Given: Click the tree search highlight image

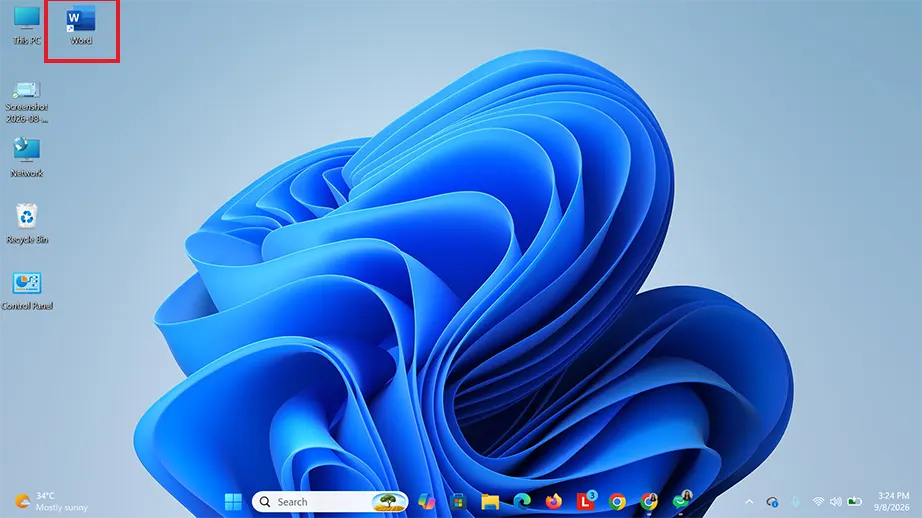Looking at the screenshot, I should pyautogui.click(x=388, y=502).
